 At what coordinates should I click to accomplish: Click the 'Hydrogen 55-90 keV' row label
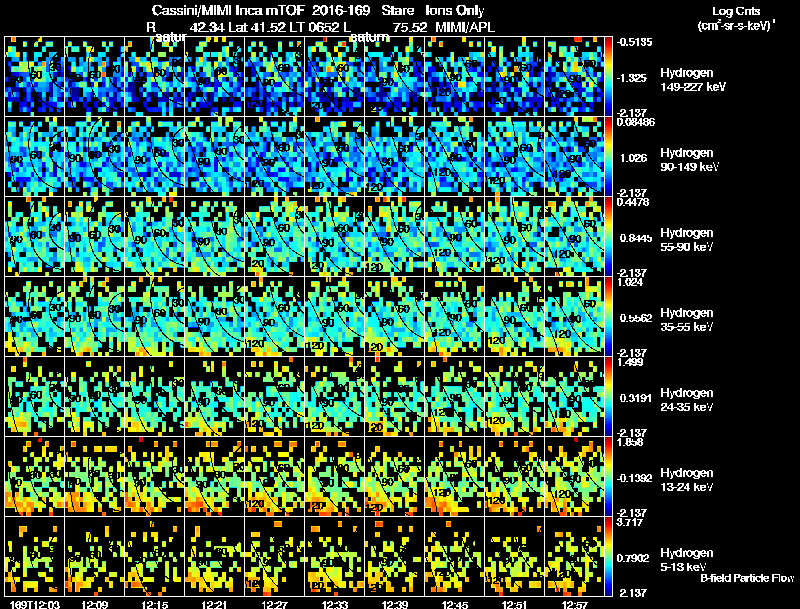click(x=687, y=240)
